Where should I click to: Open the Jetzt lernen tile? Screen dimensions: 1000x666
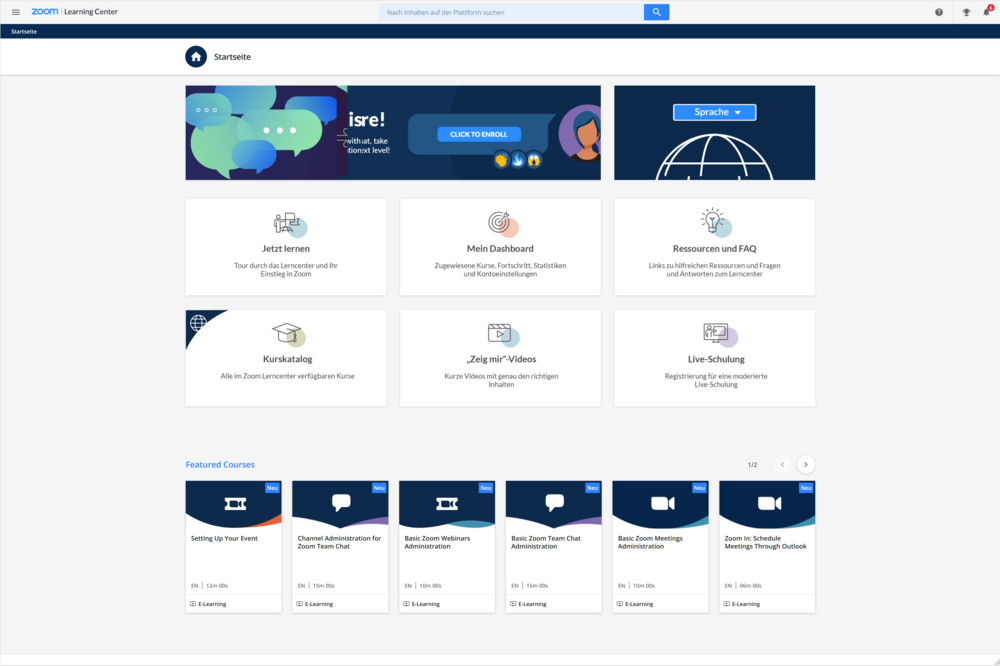coord(286,247)
